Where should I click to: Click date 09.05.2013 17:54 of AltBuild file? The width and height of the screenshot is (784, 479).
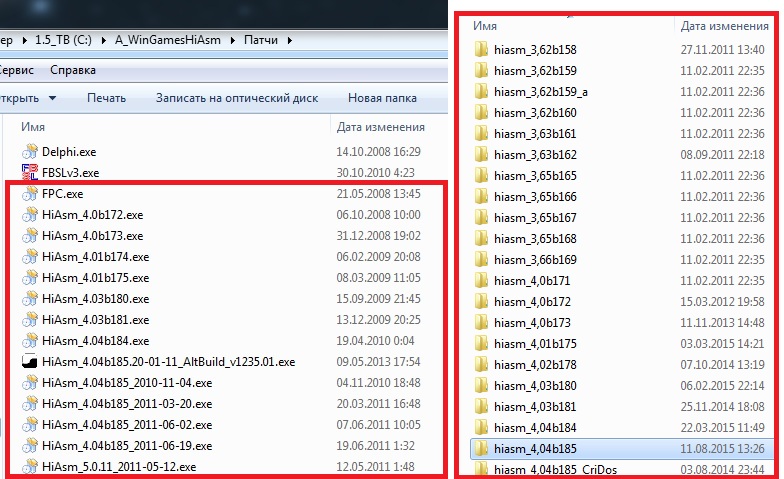coord(378,362)
